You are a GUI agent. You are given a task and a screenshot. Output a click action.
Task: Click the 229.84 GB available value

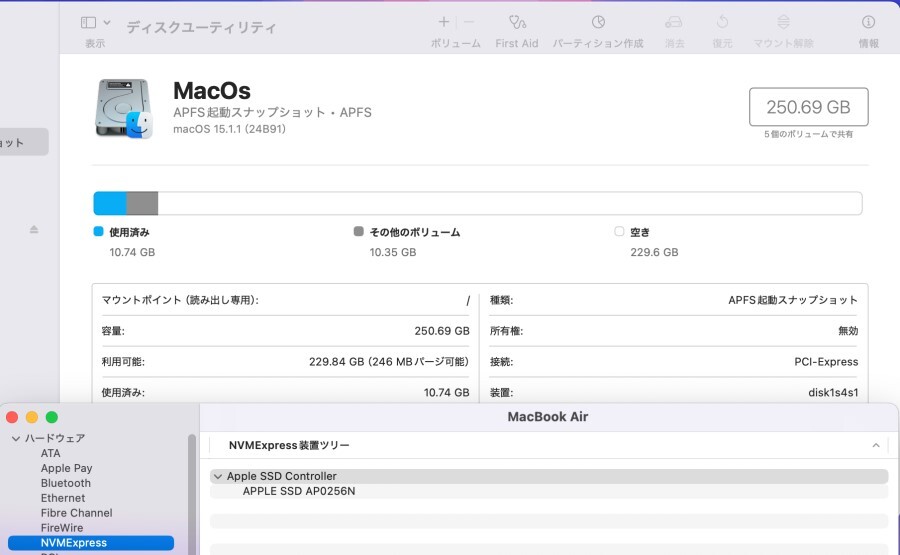click(x=389, y=362)
